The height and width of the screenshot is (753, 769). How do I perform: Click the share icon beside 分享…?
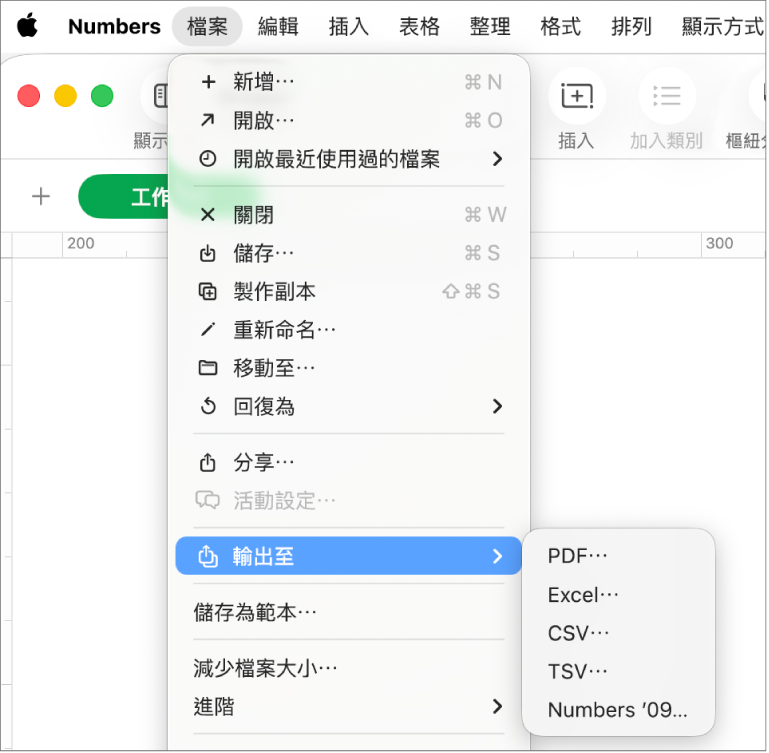point(207,462)
